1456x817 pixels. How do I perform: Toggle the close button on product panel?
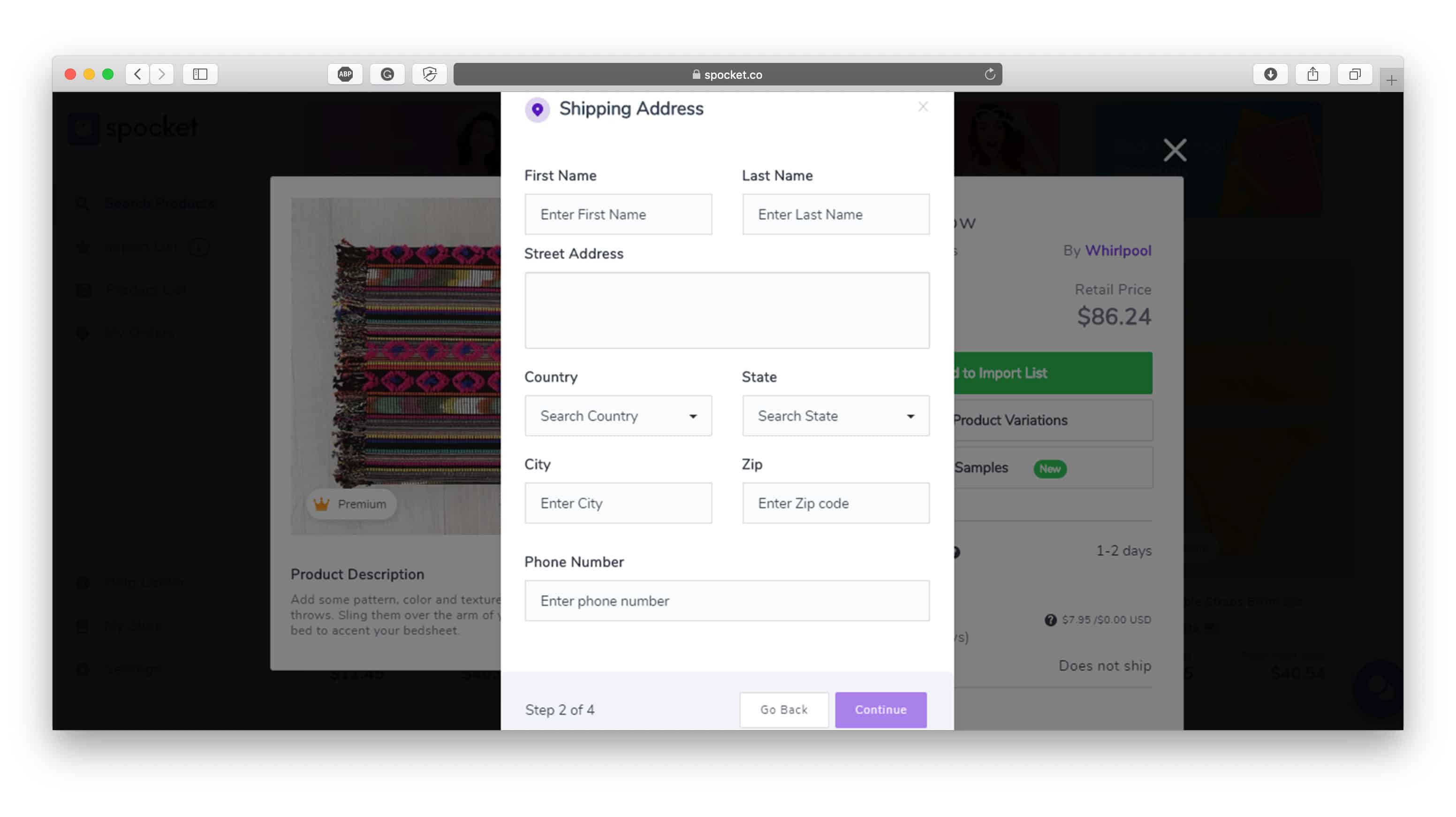coord(1175,150)
